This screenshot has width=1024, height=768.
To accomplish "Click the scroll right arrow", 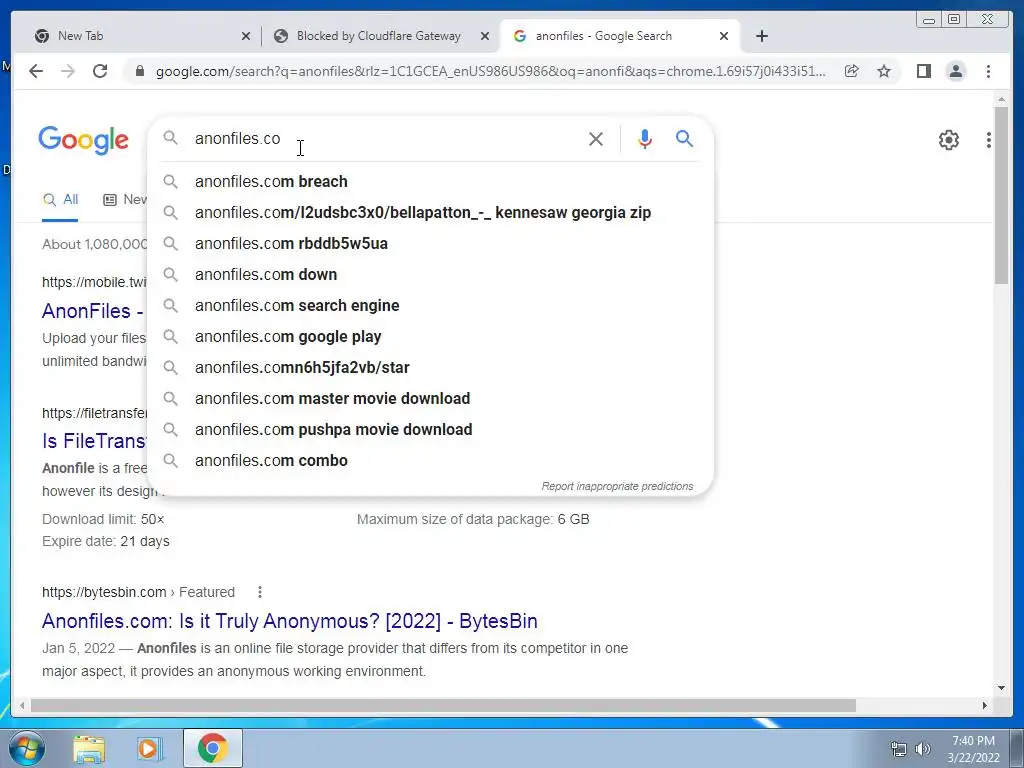I will click(x=985, y=706).
